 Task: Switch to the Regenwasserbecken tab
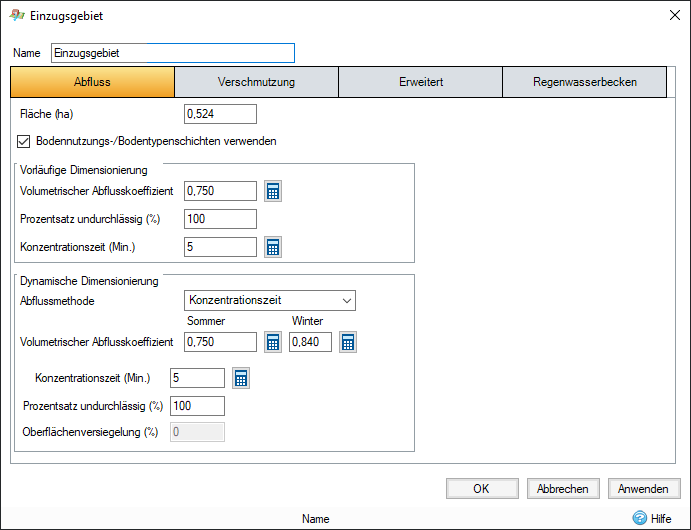click(x=584, y=82)
